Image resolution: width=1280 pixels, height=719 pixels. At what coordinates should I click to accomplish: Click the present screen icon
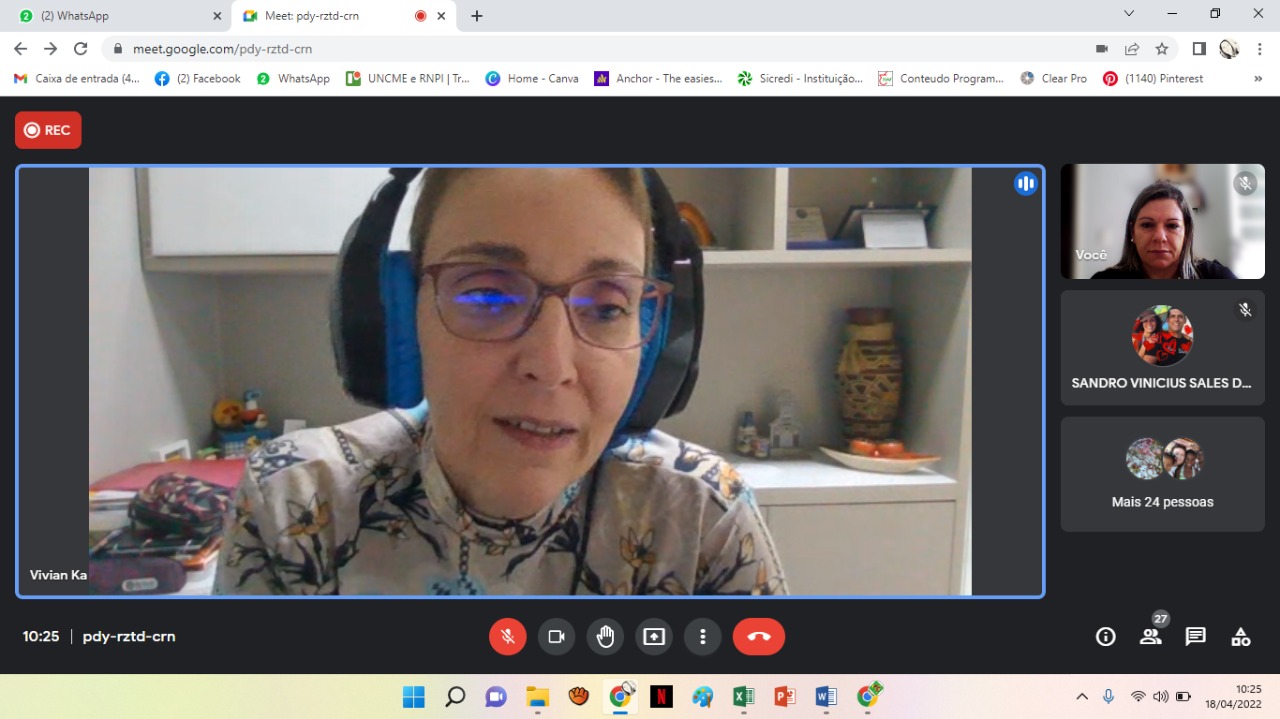pyautogui.click(x=654, y=636)
